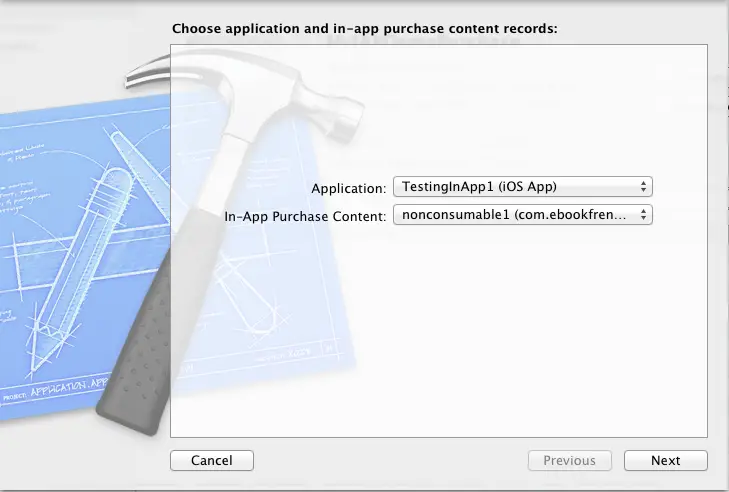Click the disabled Previous button
729x492 pixels.
[569, 461]
